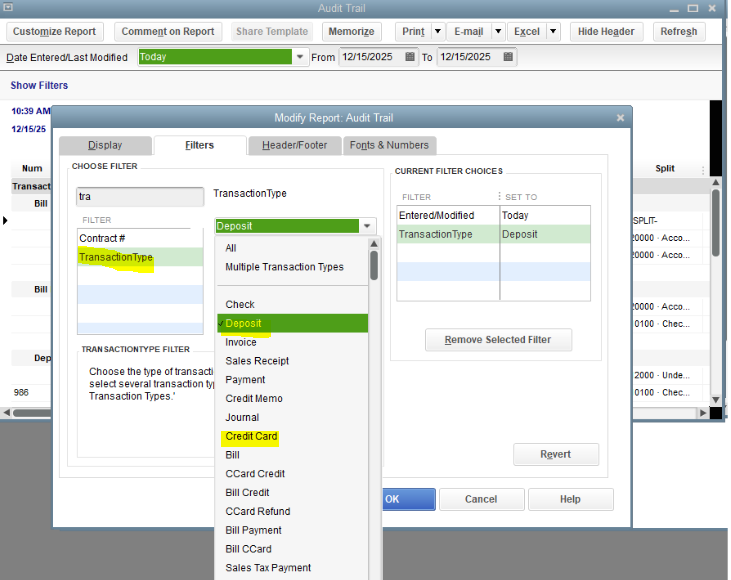This screenshot has width=731, height=580.
Task: Switch to the Fonts & Numbers tab
Action: tap(389, 145)
